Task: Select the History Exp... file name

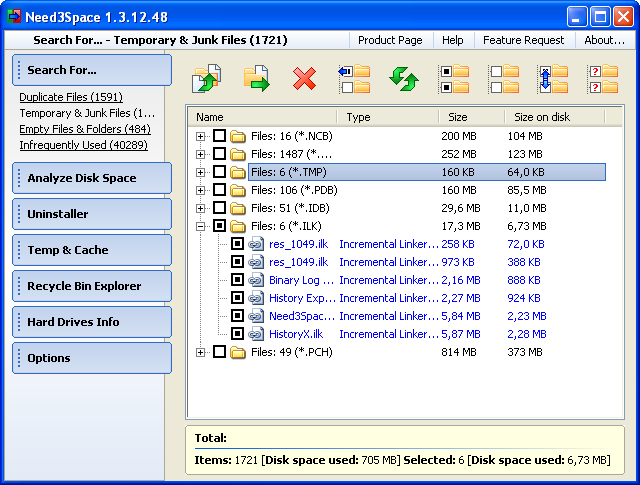Action: point(302,298)
